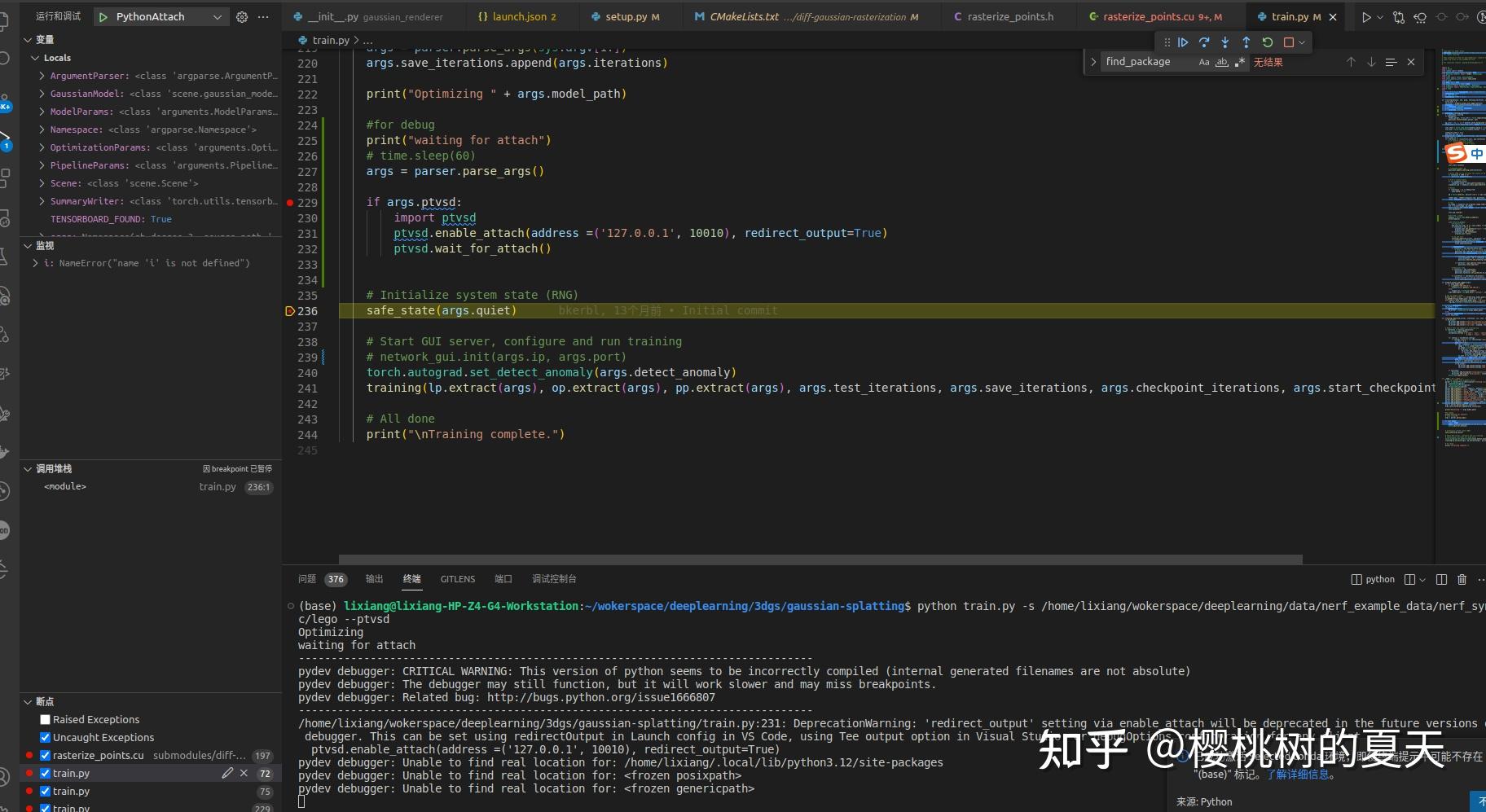This screenshot has height=812, width=1486.
Task: Continue execution in the debug toolbar
Action: 1184,42
